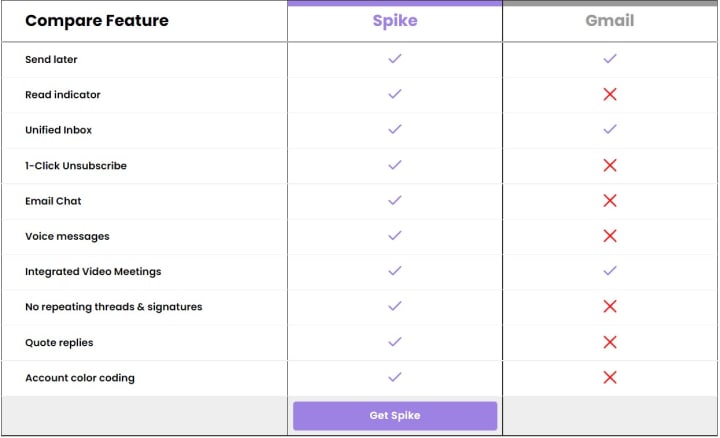Click Spike checkmark for Account color coding
Viewport: 720px width, 438px height.
pos(394,377)
